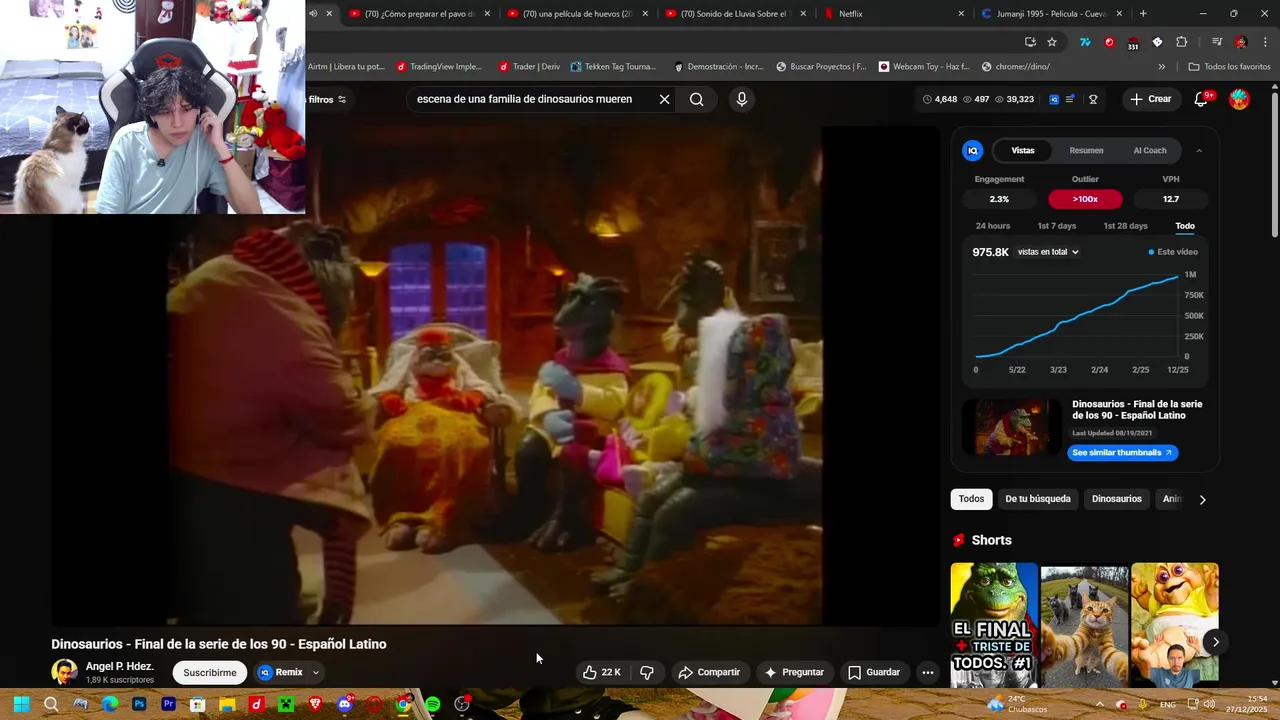Open Angel P. Hdez. channel name
The image size is (1280, 720).
click(120, 666)
